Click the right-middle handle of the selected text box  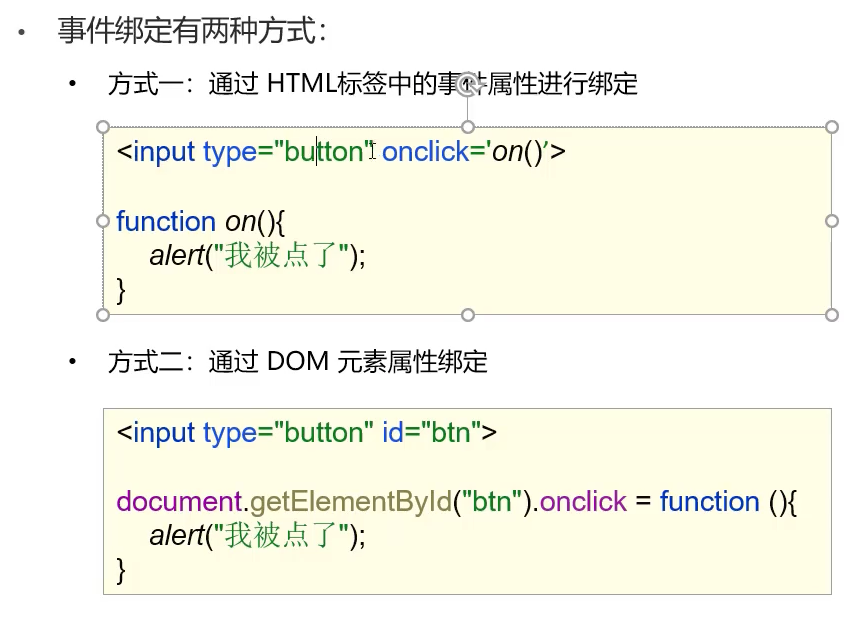coord(832,221)
